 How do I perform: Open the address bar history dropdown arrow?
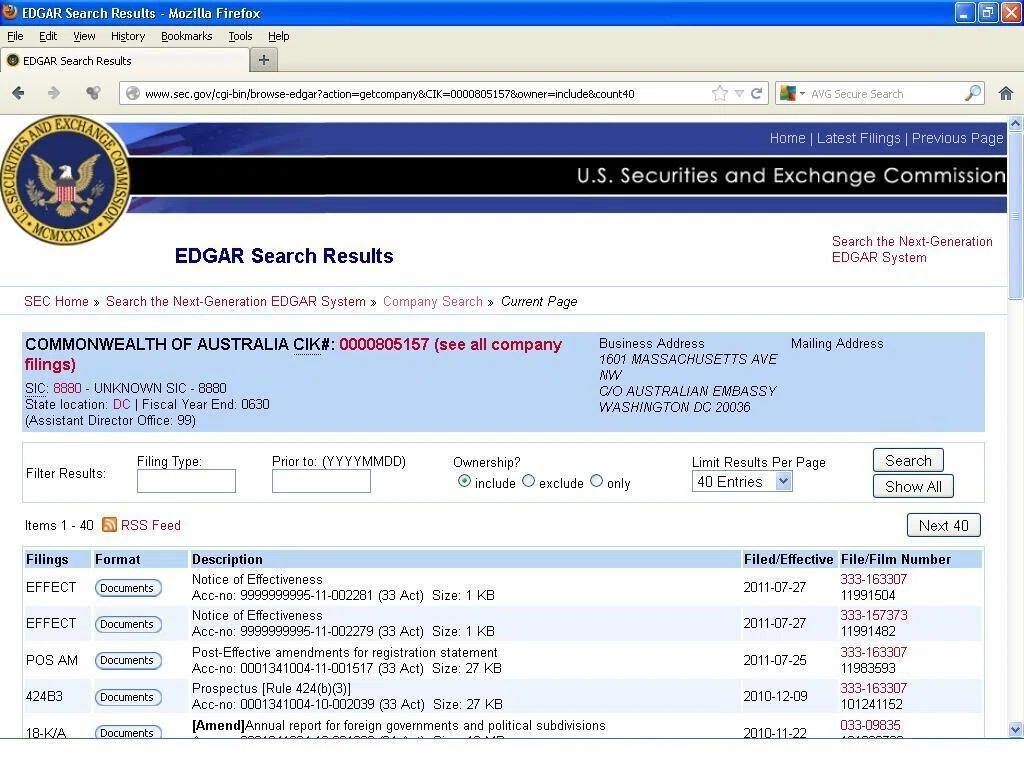click(x=739, y=93)
